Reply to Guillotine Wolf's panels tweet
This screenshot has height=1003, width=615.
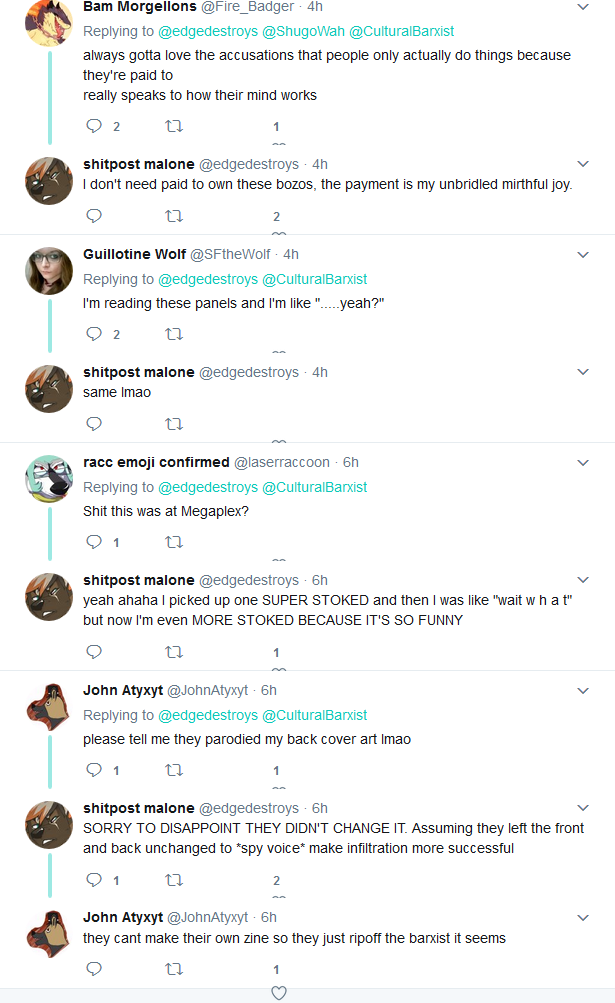pos(94,334)
